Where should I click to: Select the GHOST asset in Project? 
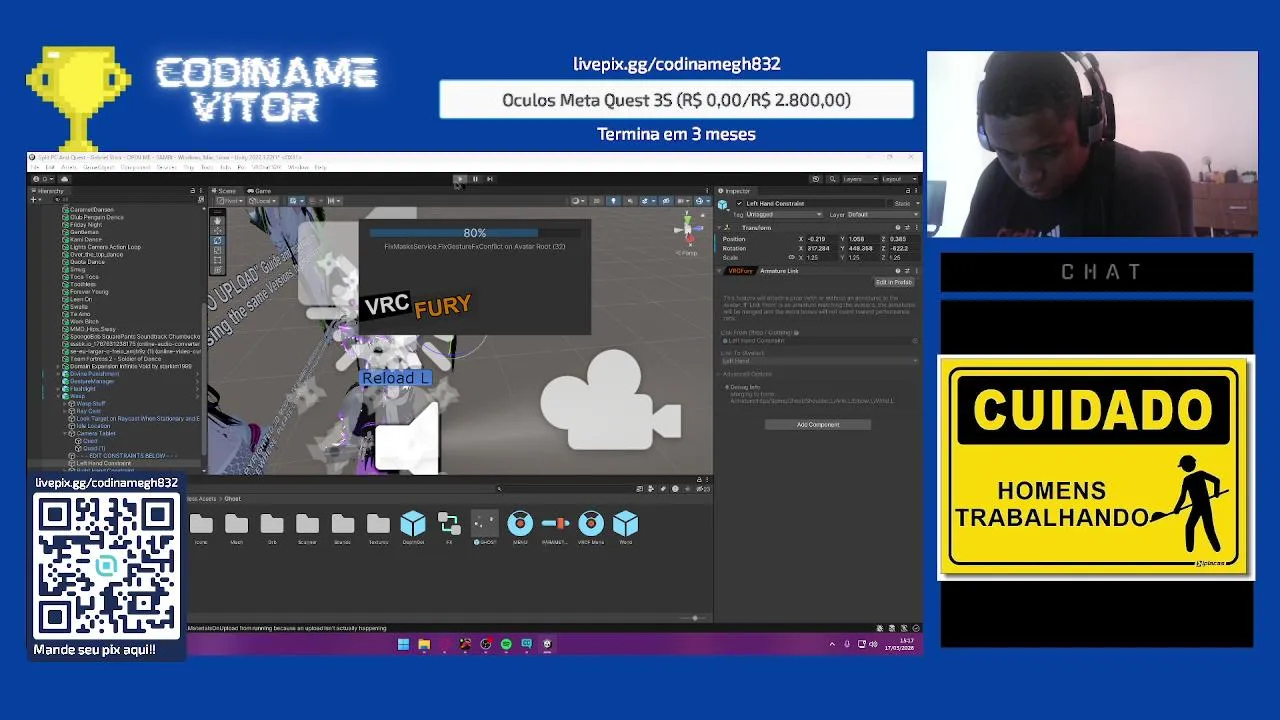pyautogui.click(x=484, y=529)
